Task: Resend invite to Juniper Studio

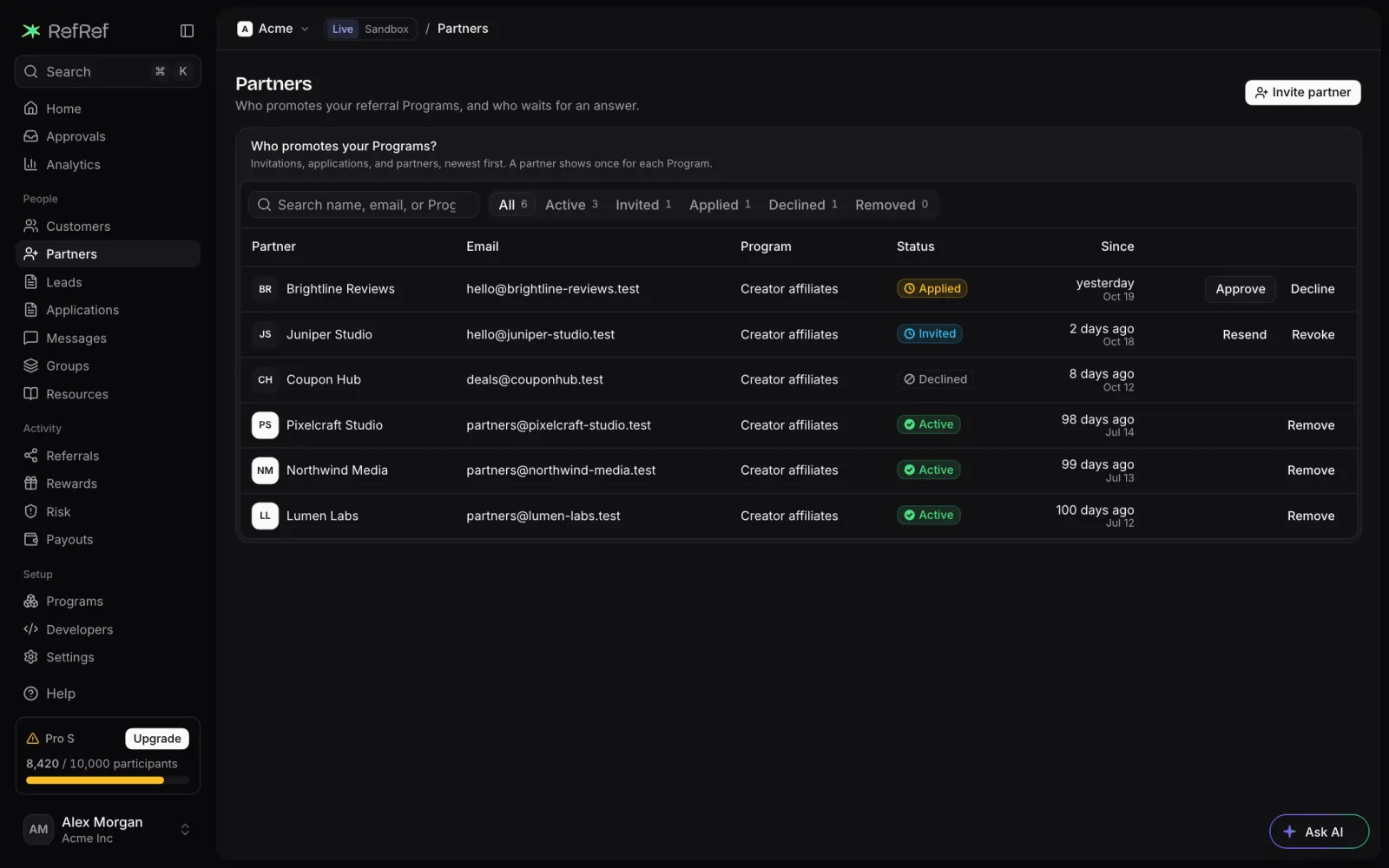Action: tap(1244, 335)
